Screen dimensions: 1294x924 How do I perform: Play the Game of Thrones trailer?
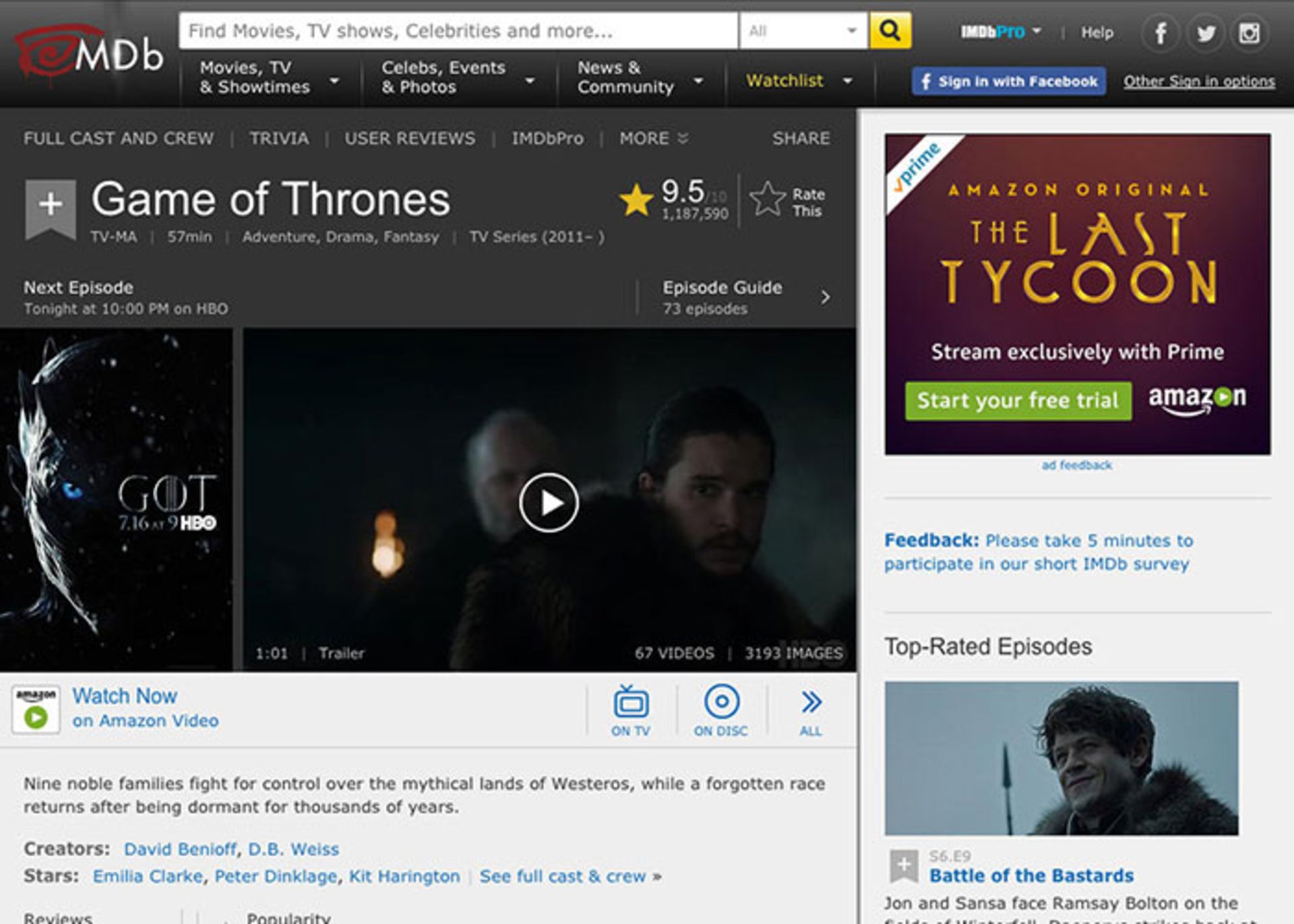(x=549, y=501)
